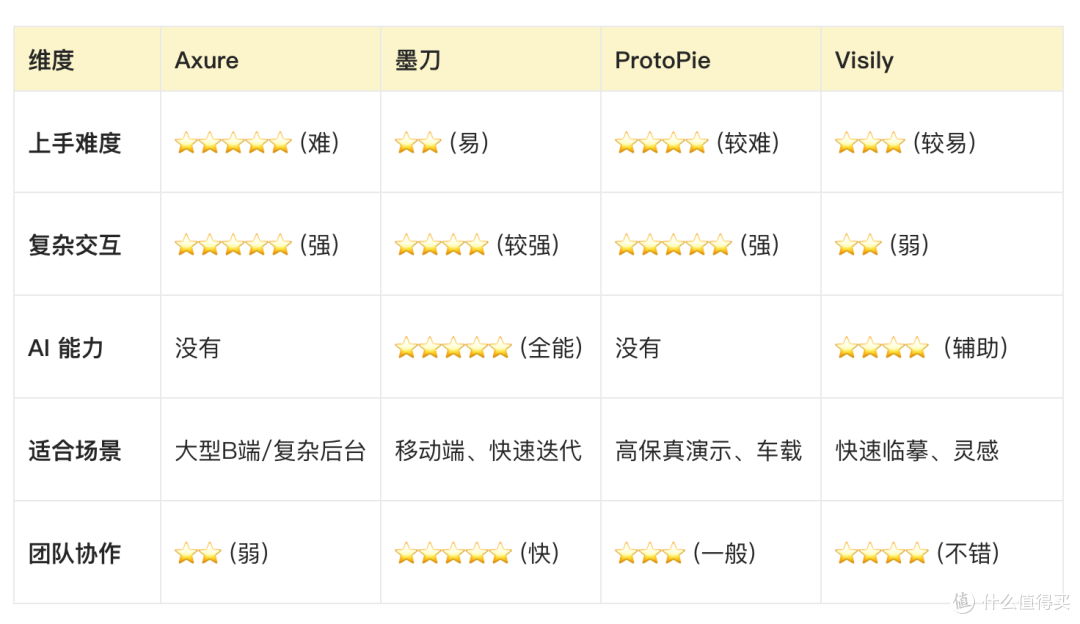Viewport: 1080px width, 624px height.
Task: Click Axure's two-star 团队协作 rating
Action: (221, 553)
